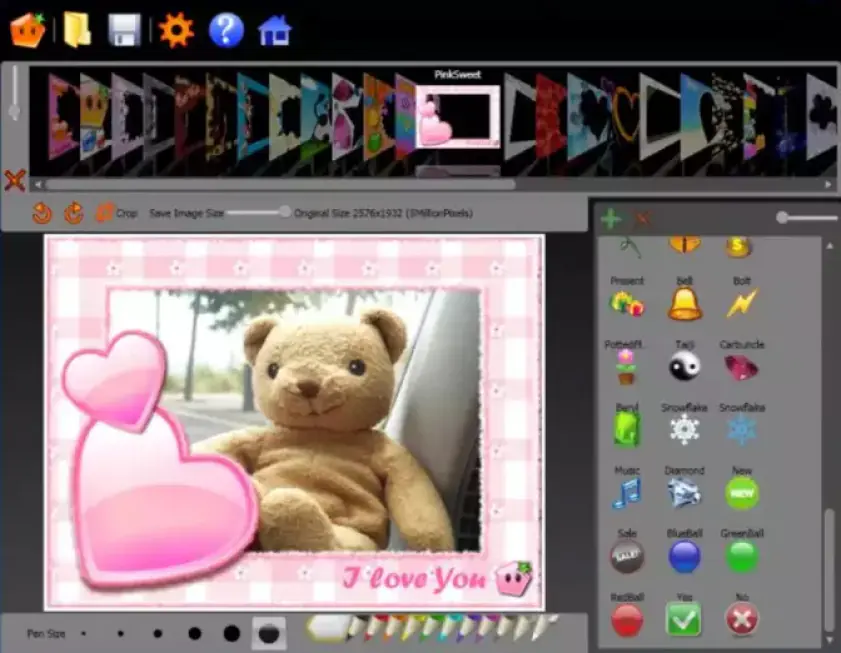The image size is (841, 653).
Task: Click the rotate left icon
Action: (x=42, y=213)
